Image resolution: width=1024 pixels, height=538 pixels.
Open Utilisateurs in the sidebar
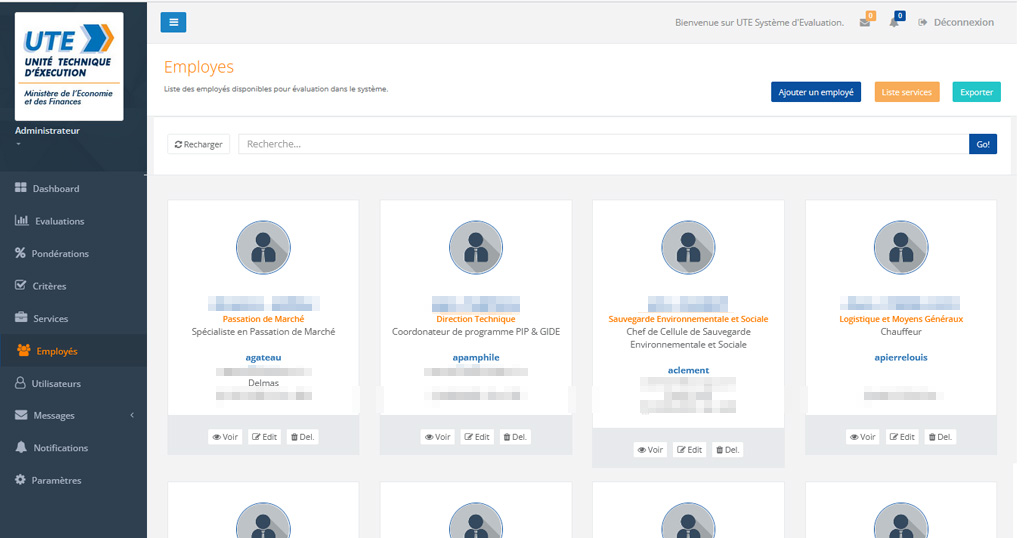(48, 383)
